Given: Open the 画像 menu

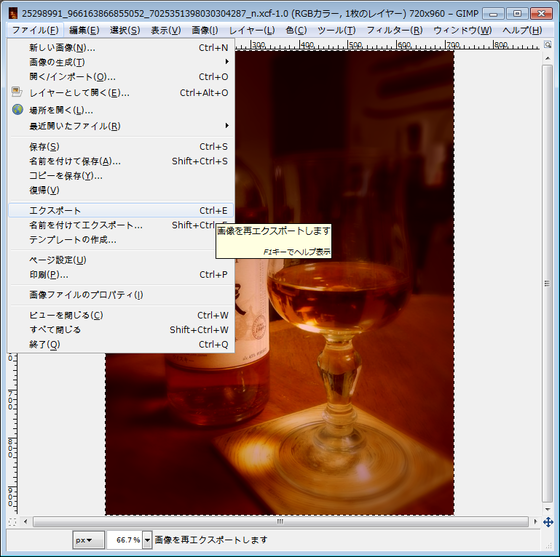Looking at the screenshot, I should 205,30.
